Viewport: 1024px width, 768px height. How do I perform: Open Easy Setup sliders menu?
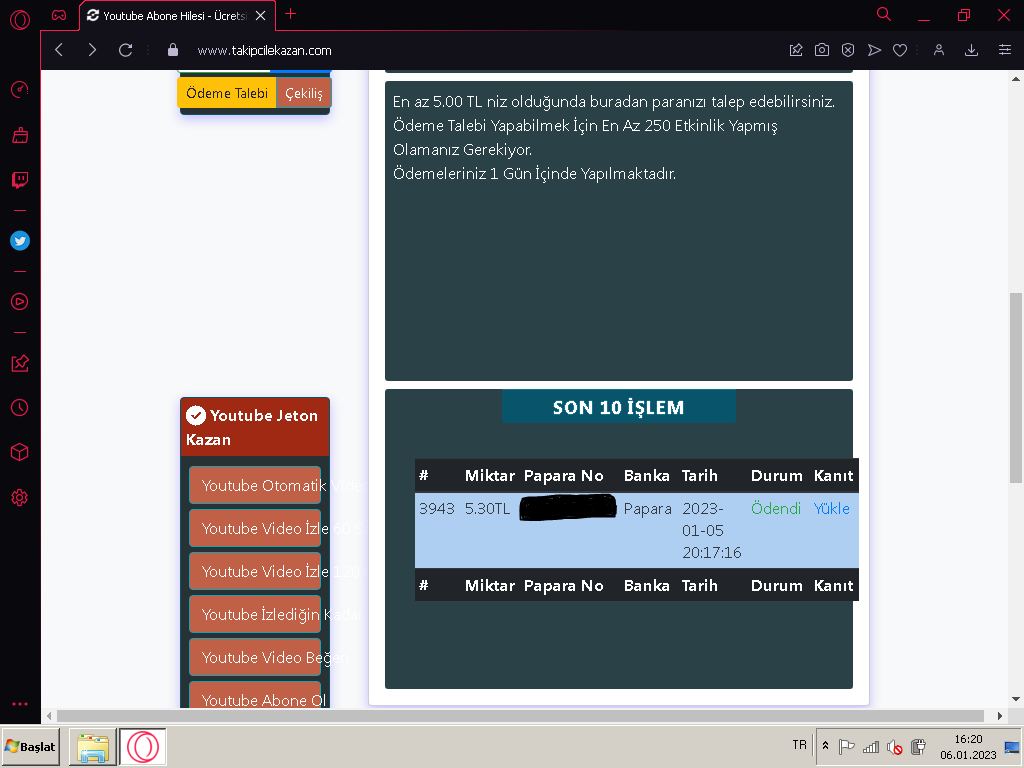coord(1004,50)
